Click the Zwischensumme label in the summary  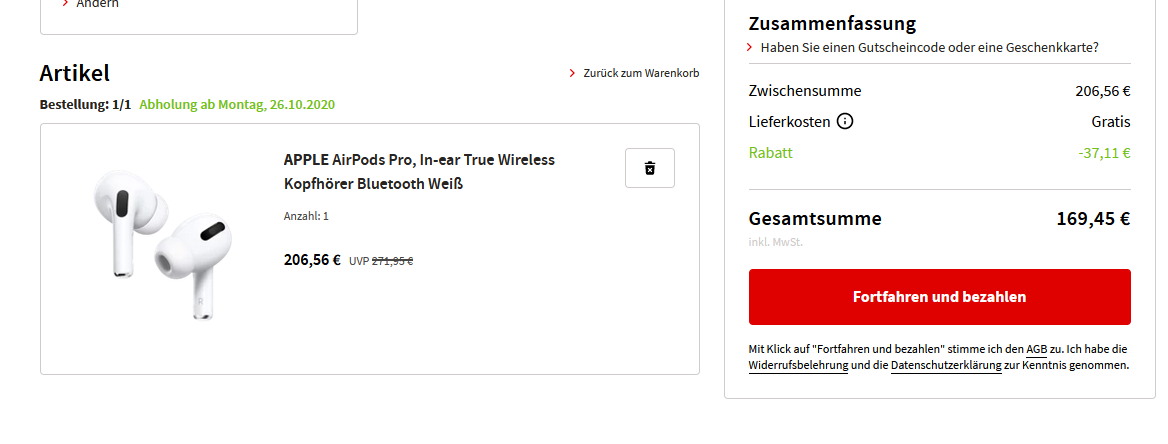coord(804,91)
